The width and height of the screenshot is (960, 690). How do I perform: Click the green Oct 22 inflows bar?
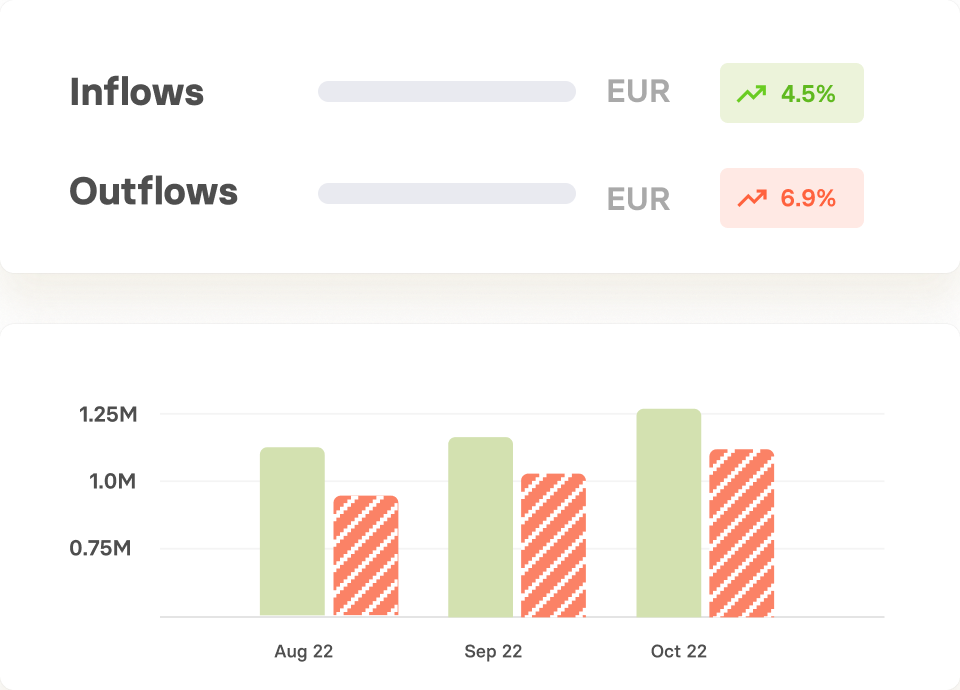[x=669, y=512]
